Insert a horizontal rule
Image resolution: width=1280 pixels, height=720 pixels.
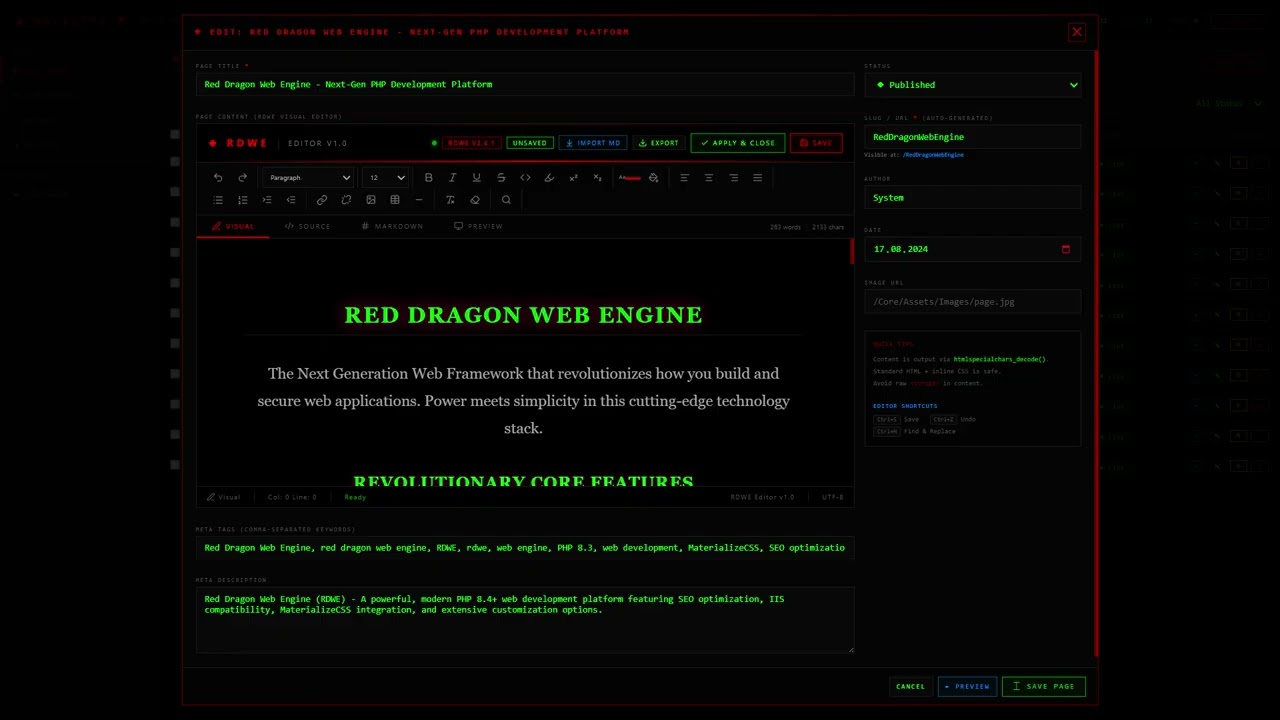(x=419, y=200)
